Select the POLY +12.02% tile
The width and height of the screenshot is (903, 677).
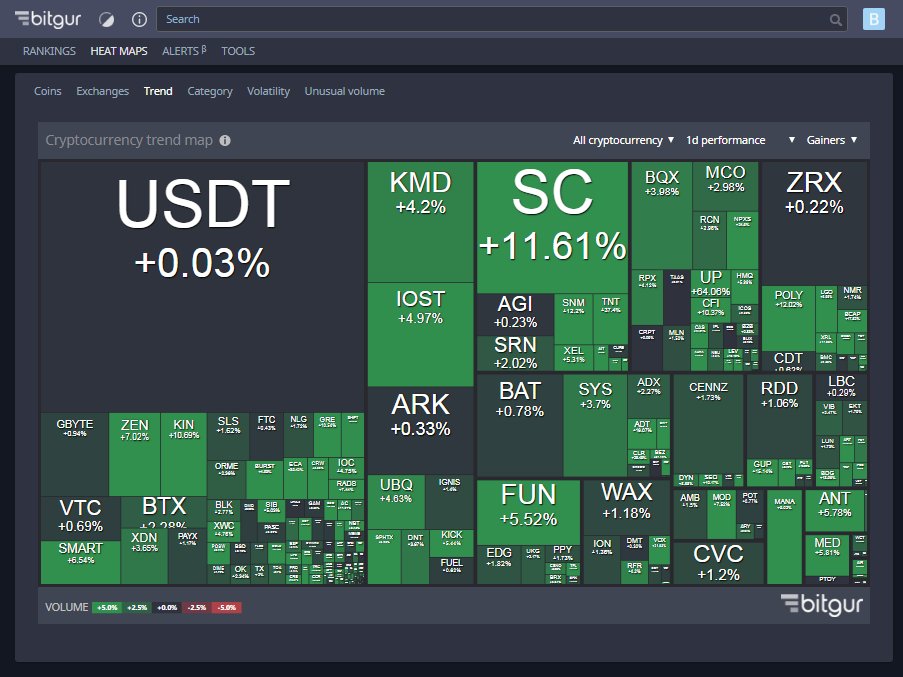tap(788, 318)
